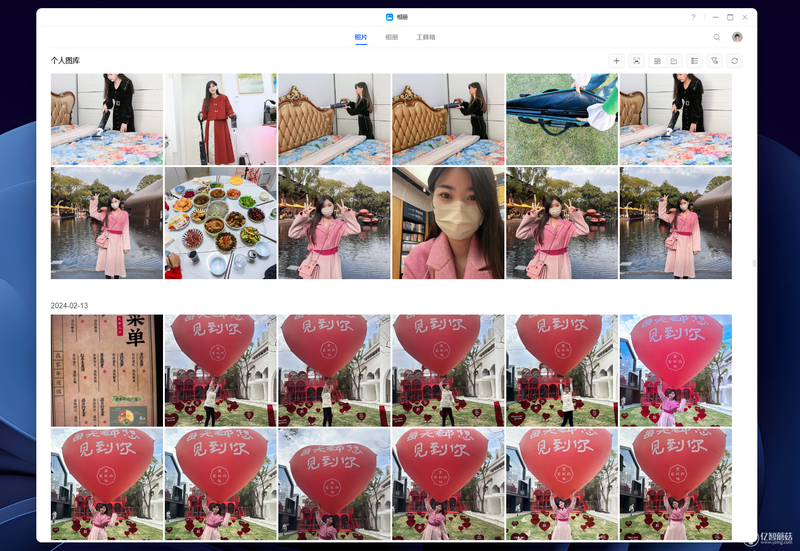Click the 2024-02-13 date label

(69, 306)
